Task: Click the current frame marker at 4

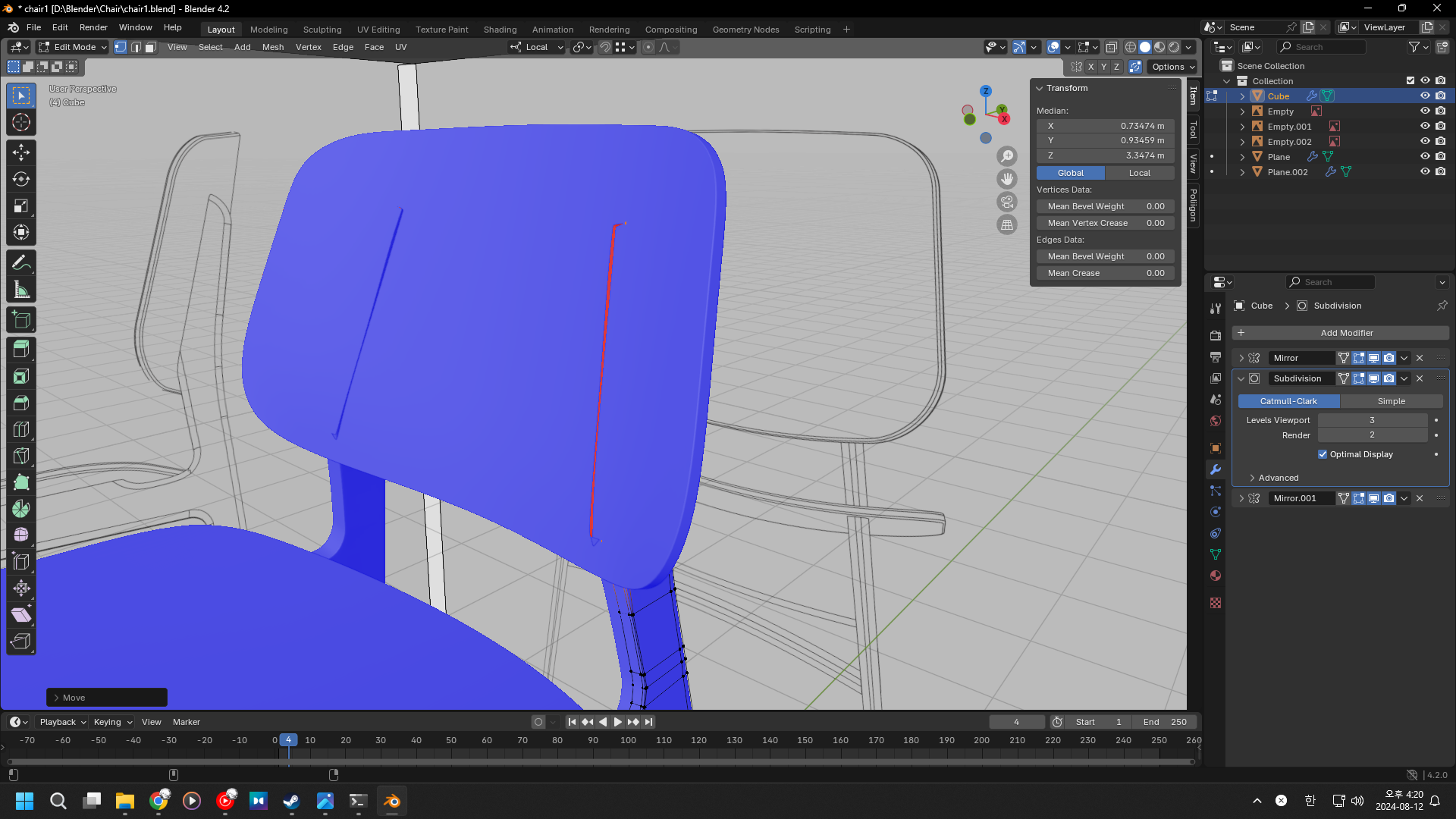Action: (x=288, y=739)
